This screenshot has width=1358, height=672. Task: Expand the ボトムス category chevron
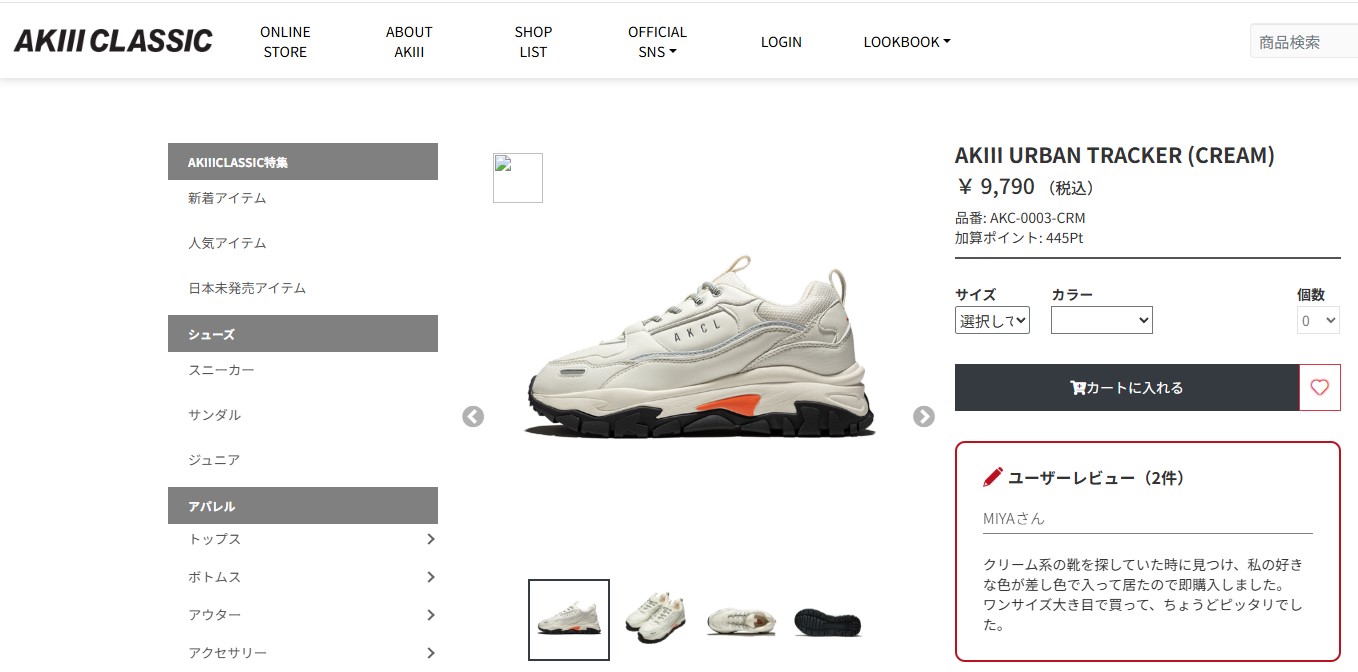click(431, 577)
